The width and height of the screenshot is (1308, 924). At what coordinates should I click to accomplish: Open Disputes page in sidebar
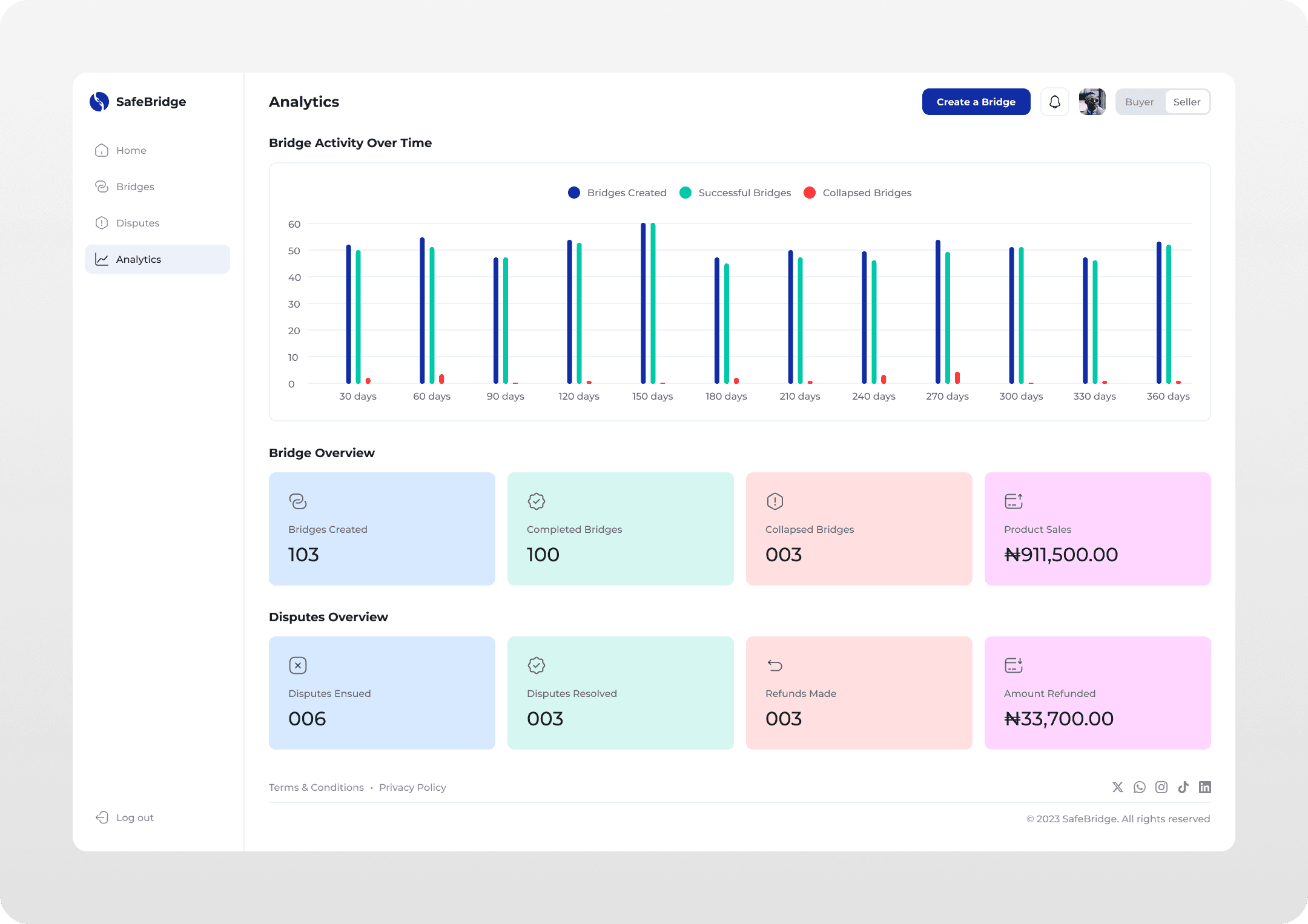pos(137,223)
